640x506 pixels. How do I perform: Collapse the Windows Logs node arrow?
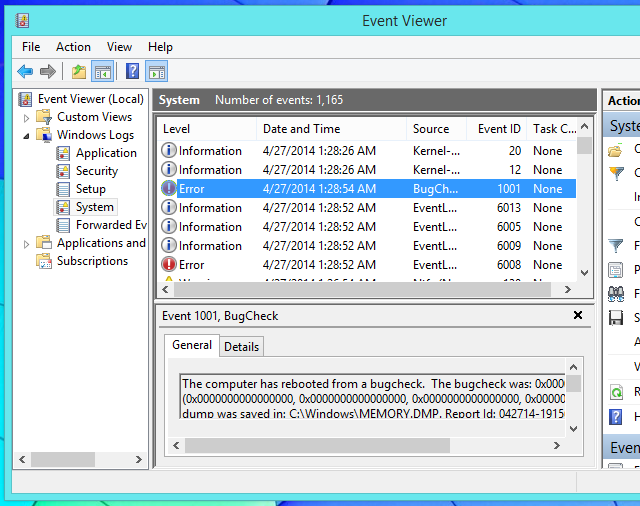[x=27, y=136]
